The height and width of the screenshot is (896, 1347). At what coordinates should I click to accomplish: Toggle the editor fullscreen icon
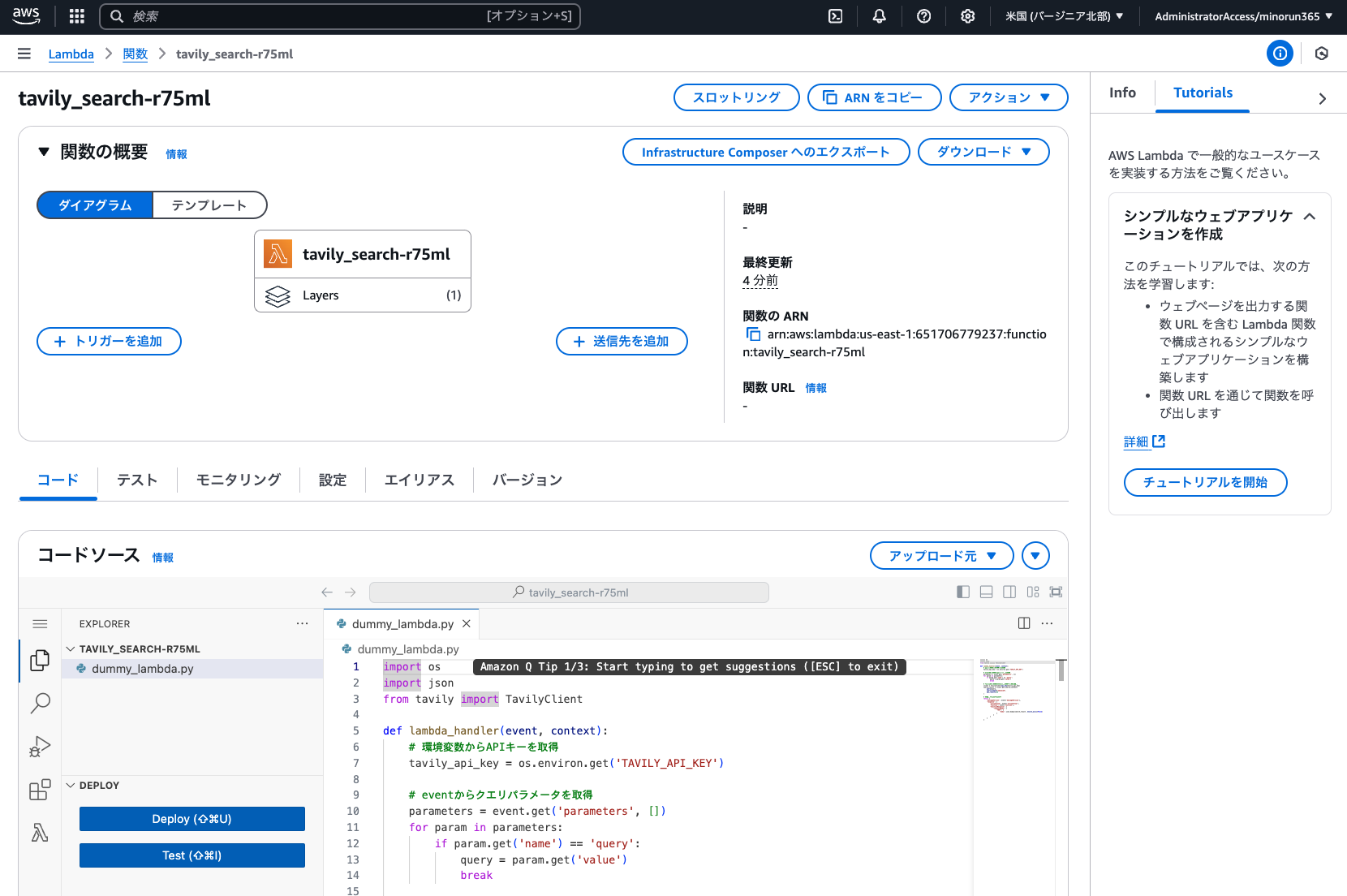(x=1056, y=592)
